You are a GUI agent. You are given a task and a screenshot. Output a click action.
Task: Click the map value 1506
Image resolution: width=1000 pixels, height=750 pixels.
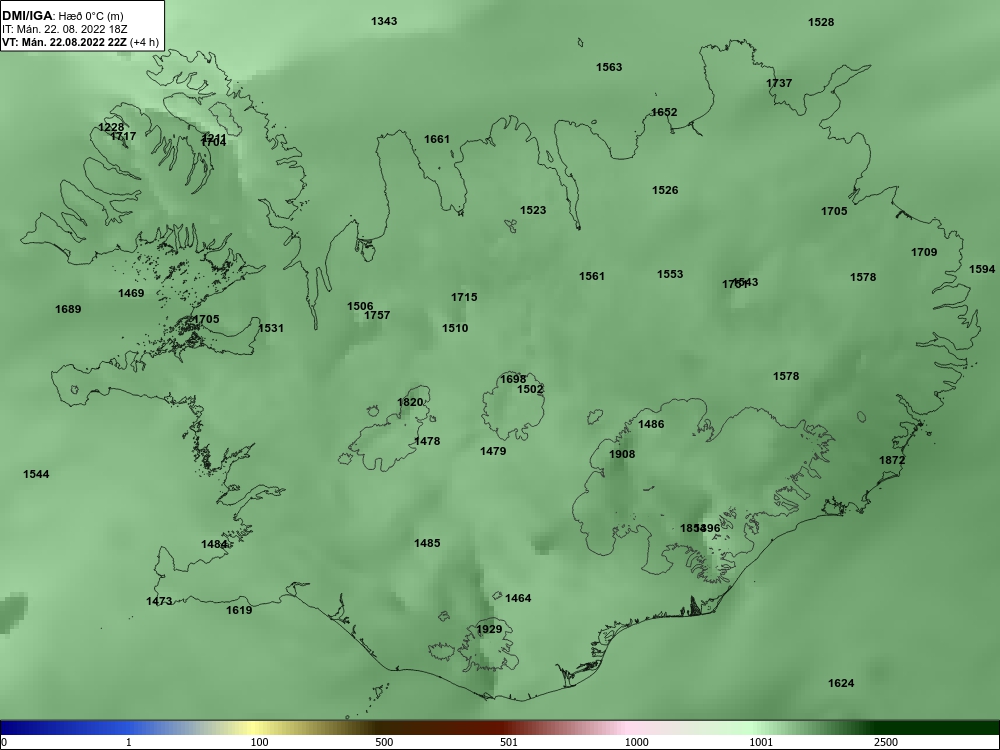point(360,306)
